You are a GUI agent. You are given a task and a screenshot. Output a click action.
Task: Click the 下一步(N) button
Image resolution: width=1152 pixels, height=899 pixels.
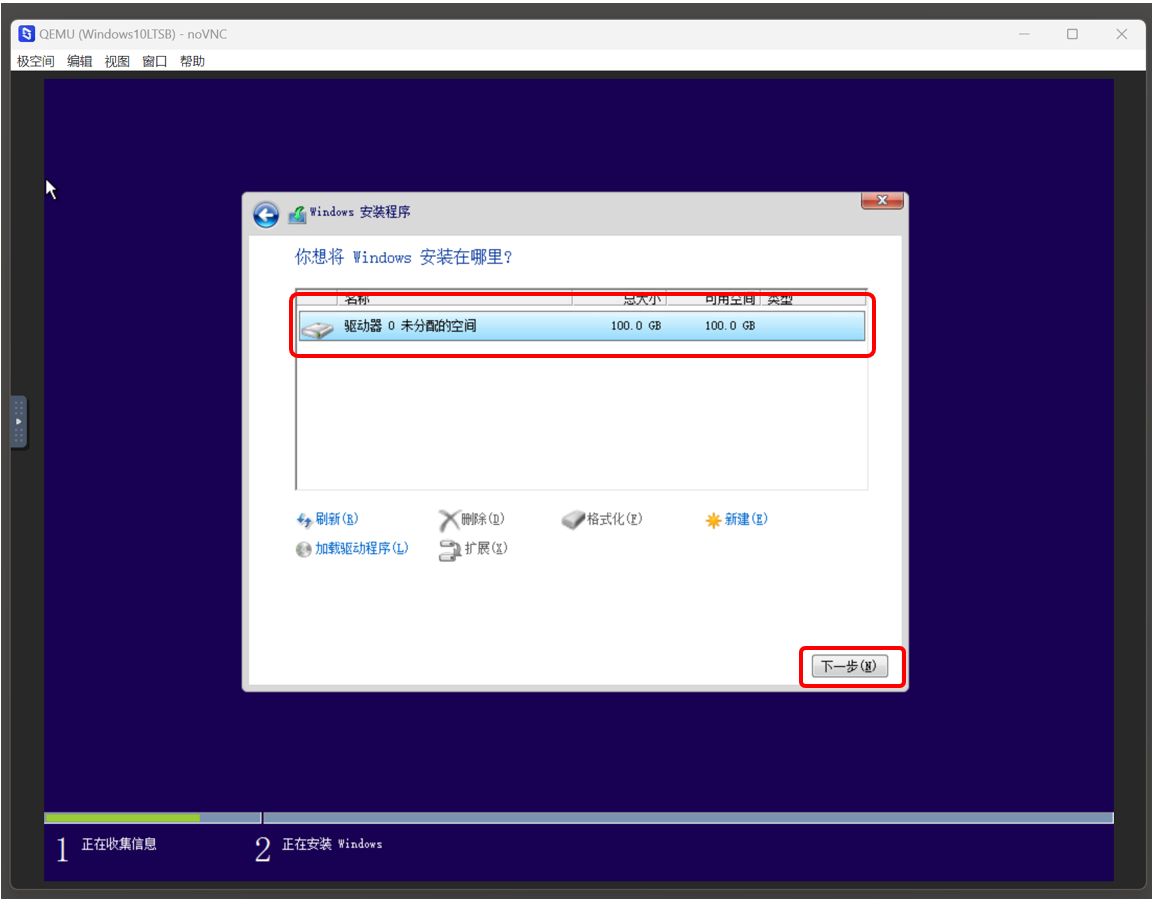pos(849,667)
